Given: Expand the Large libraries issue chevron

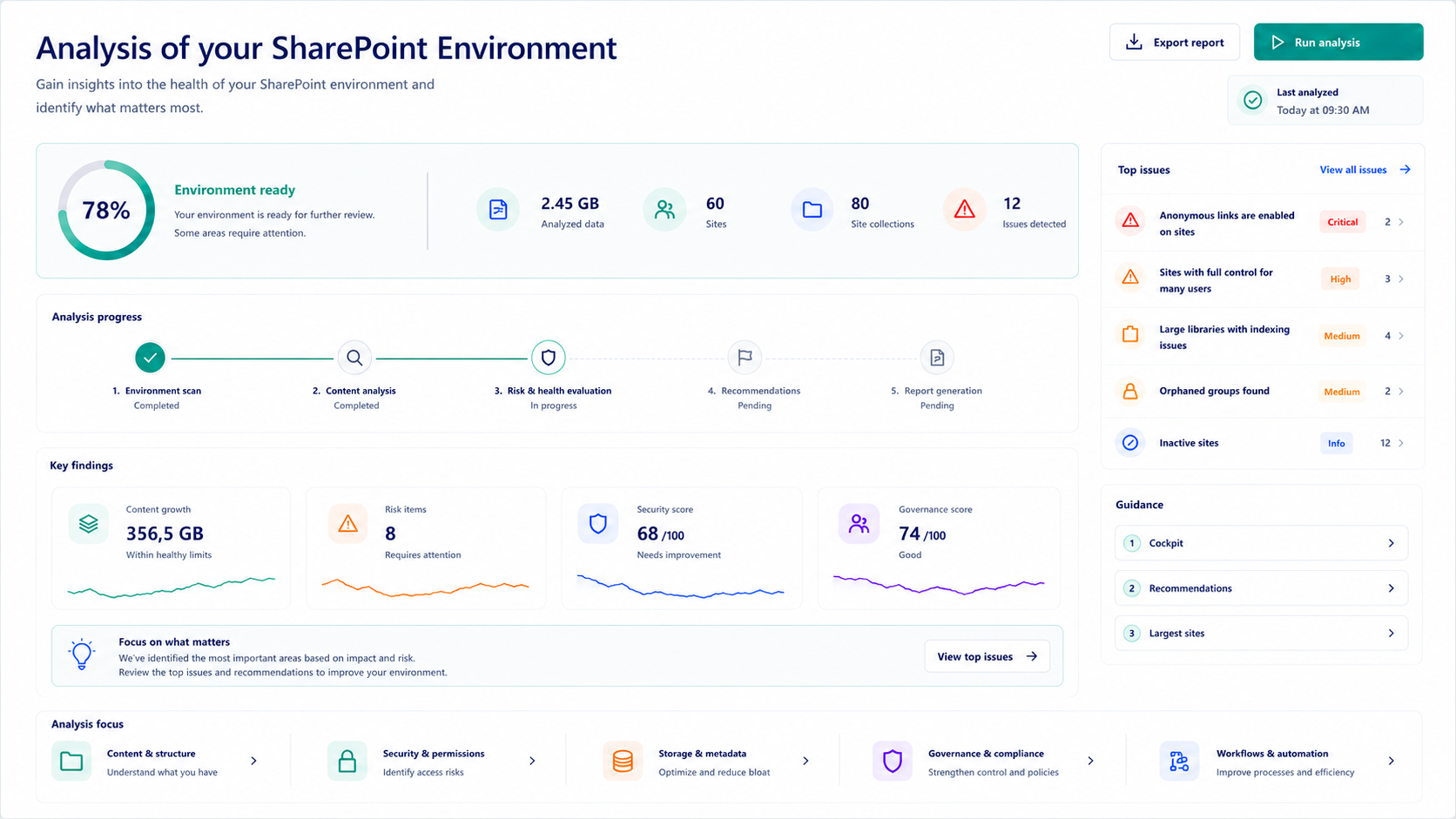Looking at the screenshot, I should point(1401,336).
